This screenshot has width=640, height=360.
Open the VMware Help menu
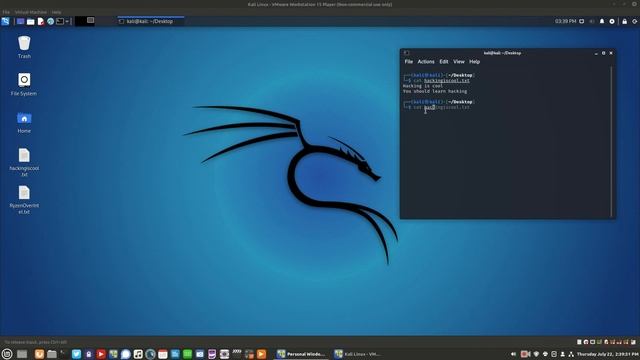[x=56, y=12]
